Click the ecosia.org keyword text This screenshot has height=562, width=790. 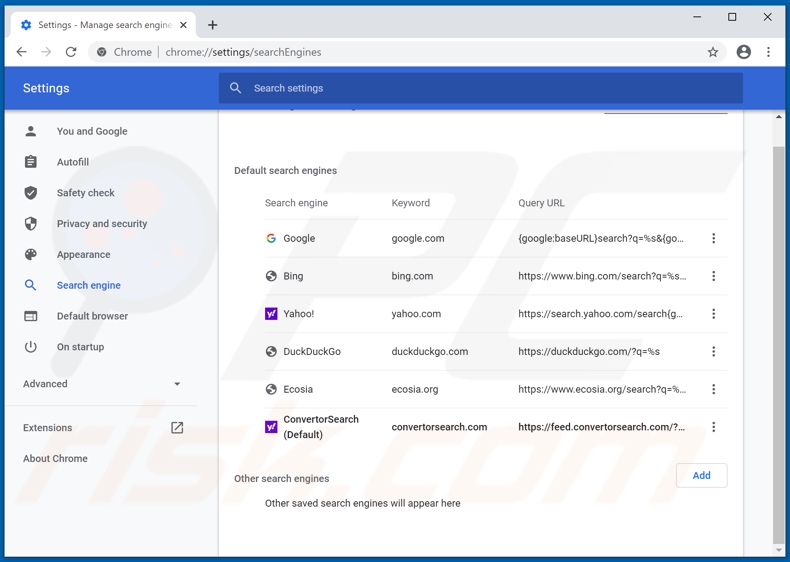pyautogui.click(x=415, y=389)
